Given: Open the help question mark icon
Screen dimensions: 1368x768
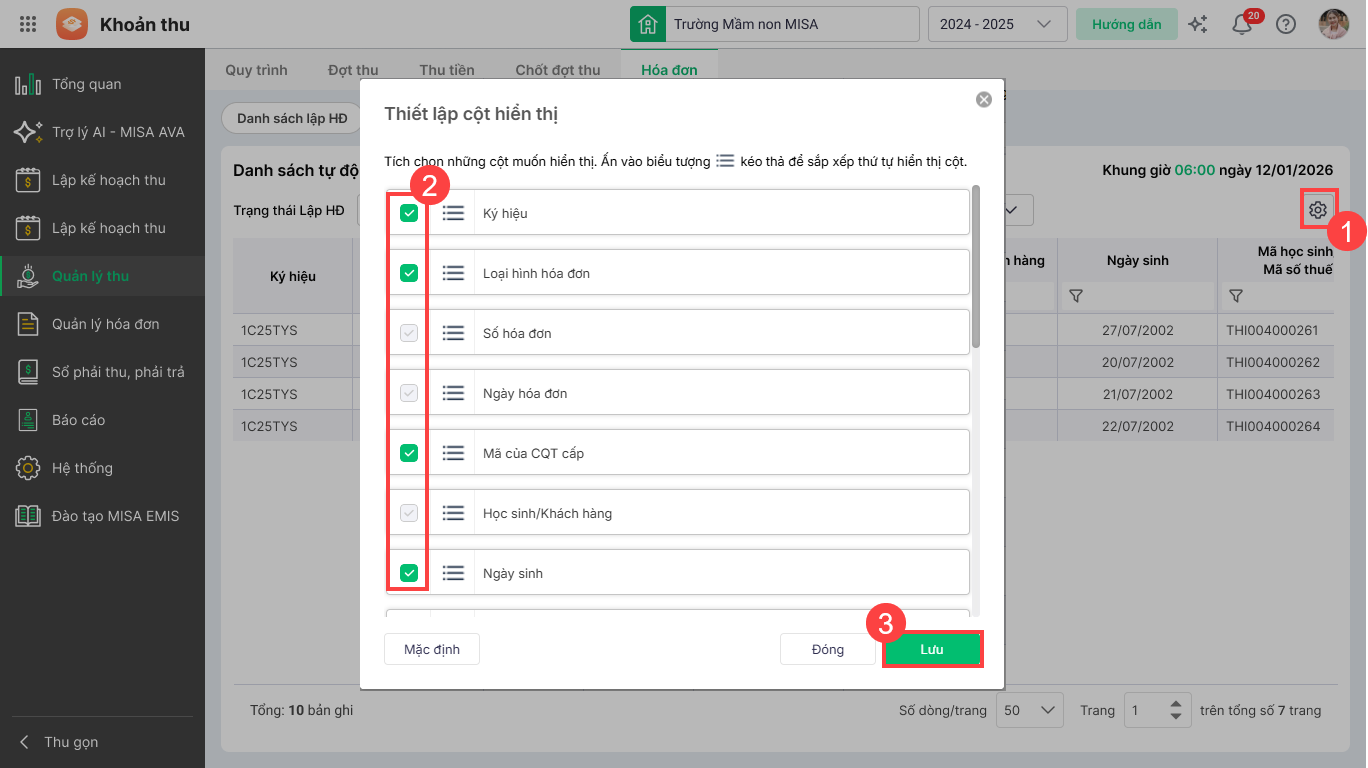Looking at the screenshot, I should pyautogui.click(x=1286, y=25).
